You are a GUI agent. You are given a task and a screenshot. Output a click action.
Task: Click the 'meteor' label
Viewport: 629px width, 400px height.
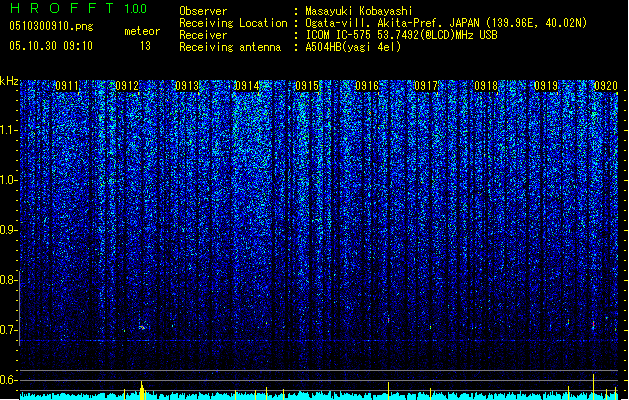pyautogui.click(x=142, y=31)
